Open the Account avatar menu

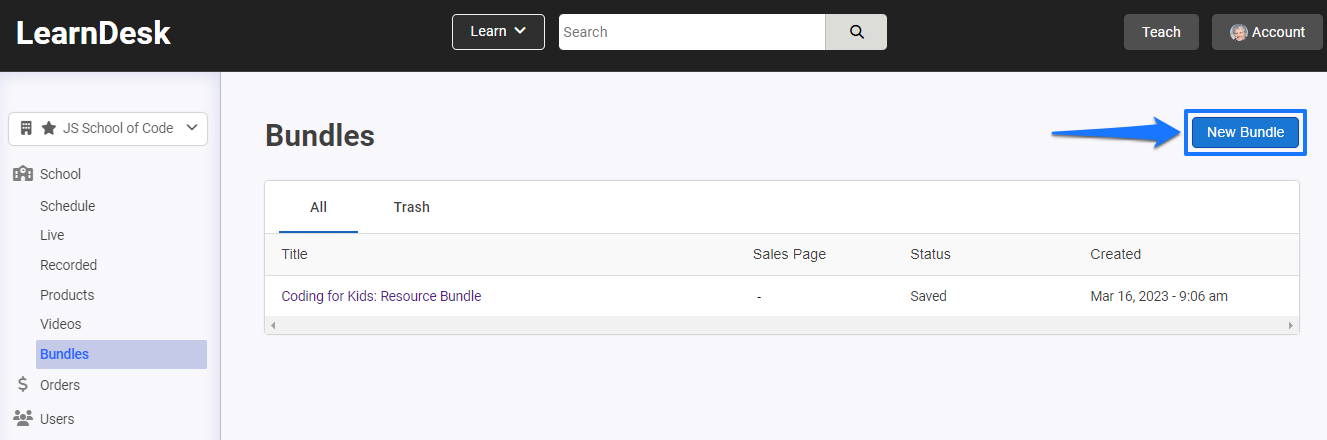[x=1267, y=32]
